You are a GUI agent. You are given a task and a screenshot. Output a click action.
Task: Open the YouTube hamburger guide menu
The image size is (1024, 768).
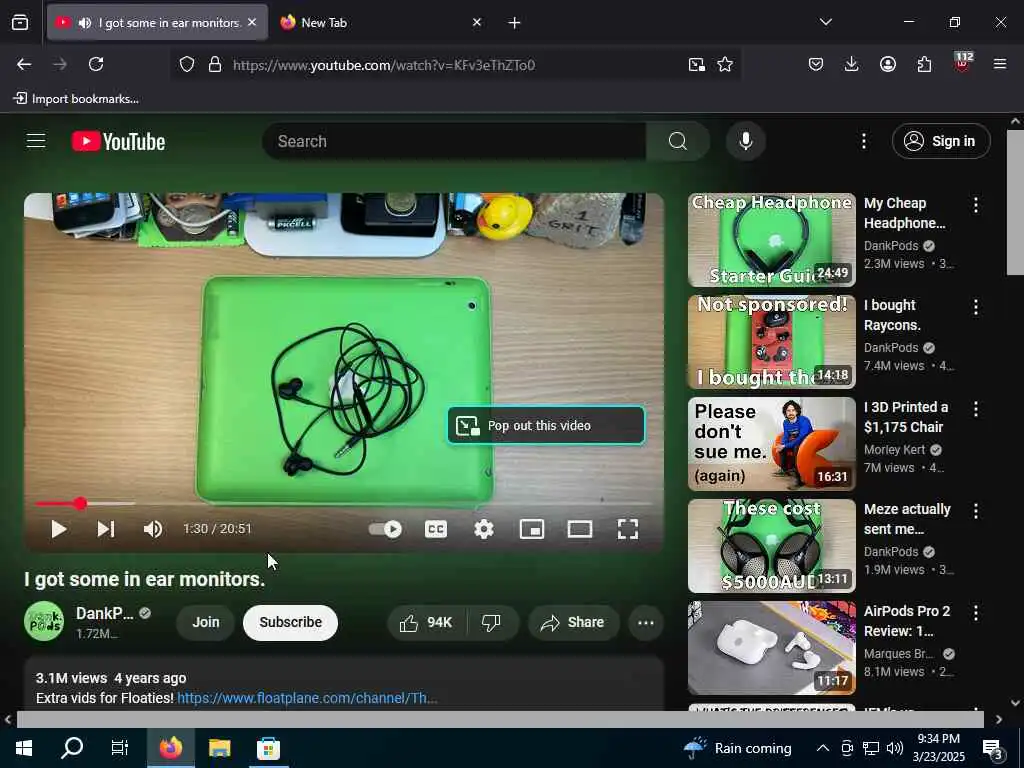(36, 141)
